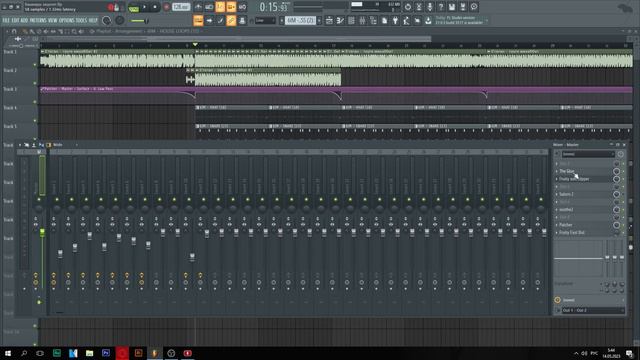
Task: Open the Playlist view from toolbar
Action: [329, 20]
